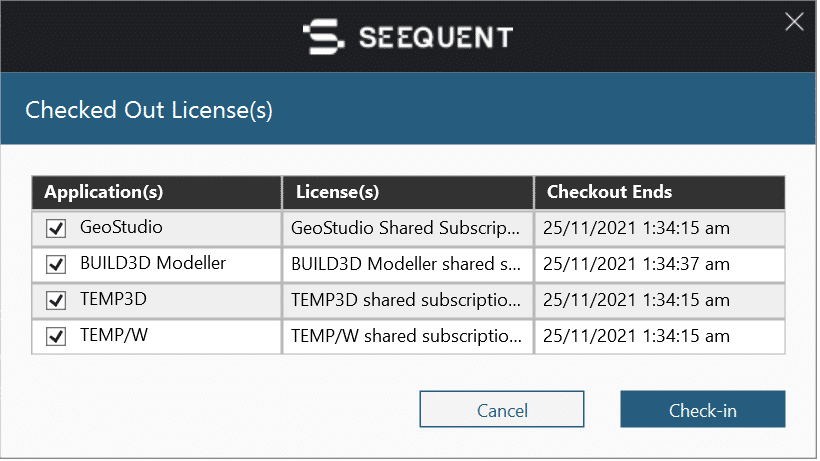Screen dimensions: 820x461
Task: Click the TEMP3D shared subscription license cell
Action: 408,301
